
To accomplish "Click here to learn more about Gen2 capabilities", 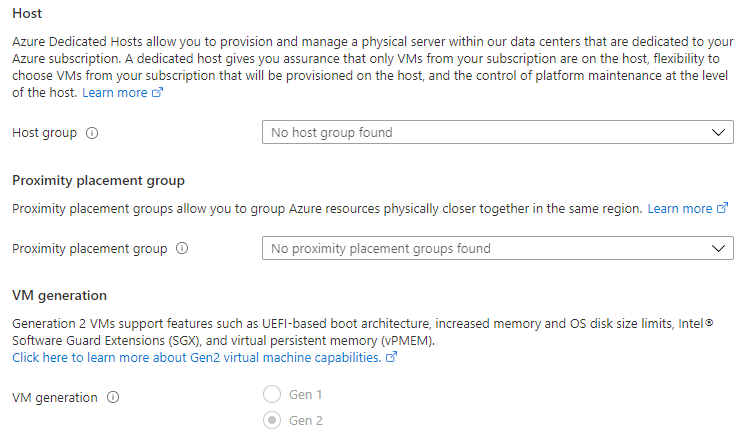I will (197, 357).
